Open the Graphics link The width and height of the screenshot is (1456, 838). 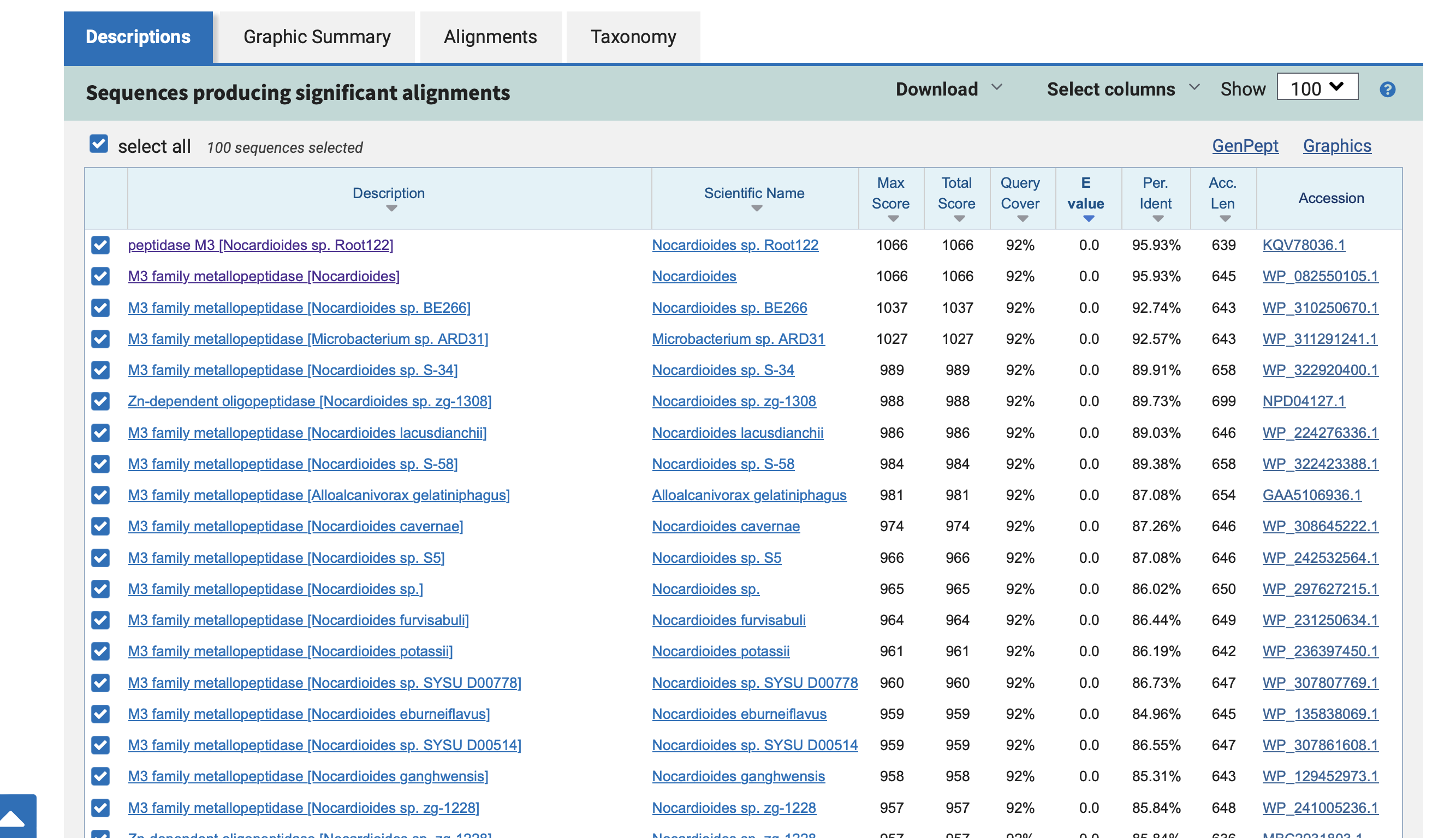point(1337,146)
